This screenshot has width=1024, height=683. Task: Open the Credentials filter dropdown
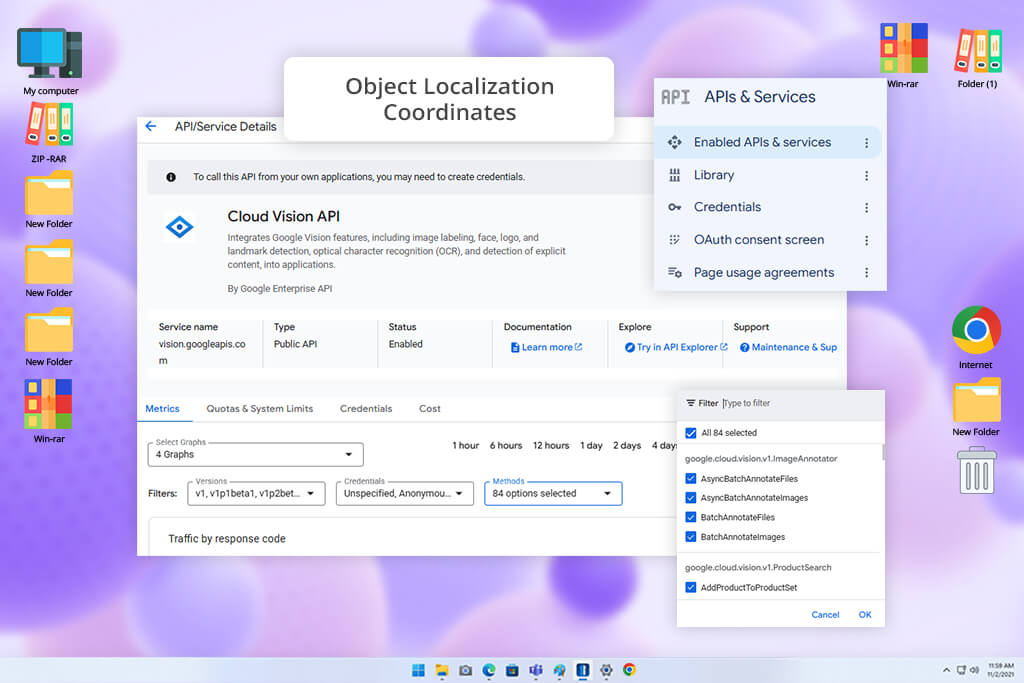(x=405, y=494)
